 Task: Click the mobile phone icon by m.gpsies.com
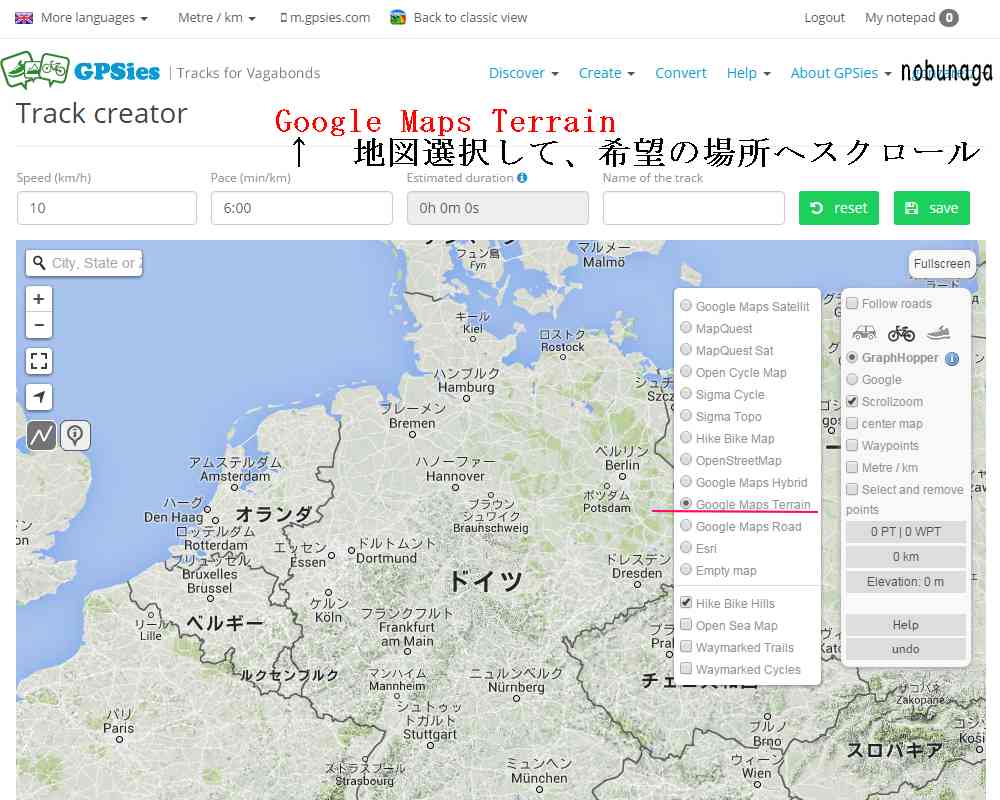point(284,18)
